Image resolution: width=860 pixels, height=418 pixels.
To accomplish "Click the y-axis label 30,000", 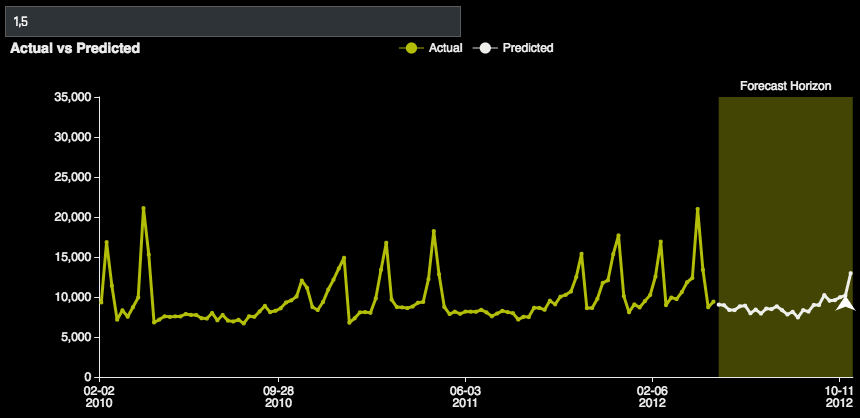I will (72, 138).
